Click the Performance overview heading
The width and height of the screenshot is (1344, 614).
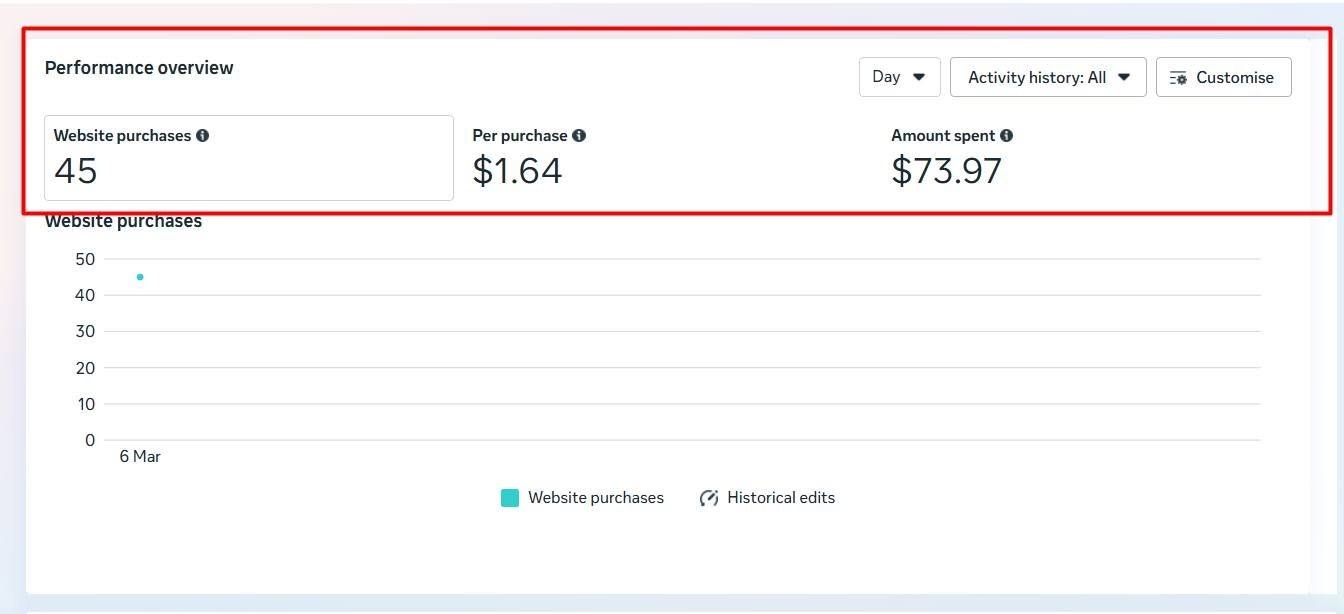pyautogui.click(x=139, y=68)
